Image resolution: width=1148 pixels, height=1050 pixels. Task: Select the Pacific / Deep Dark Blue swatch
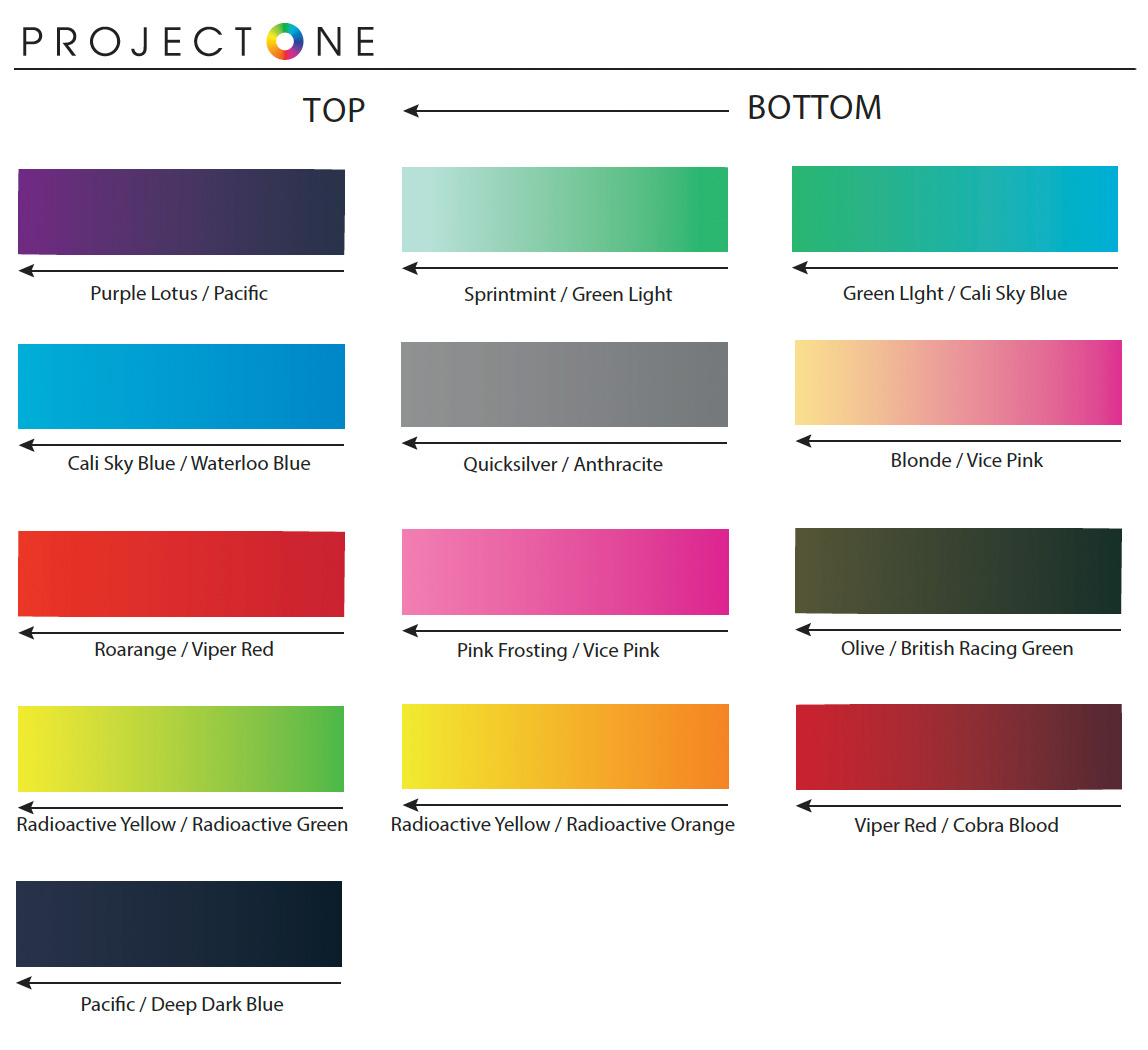pyautogui.click(x=179, y=924)
